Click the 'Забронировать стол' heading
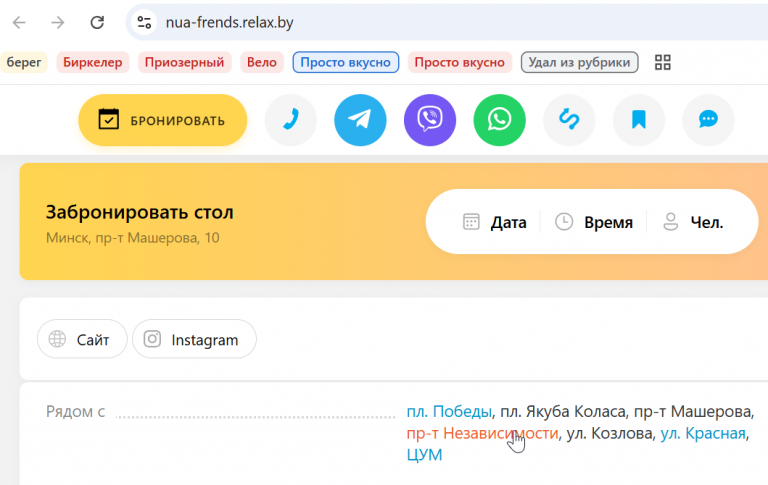Image resolution: width=768 pixels, height=485 pixels. pyautogui.click(x=140, y=212)
